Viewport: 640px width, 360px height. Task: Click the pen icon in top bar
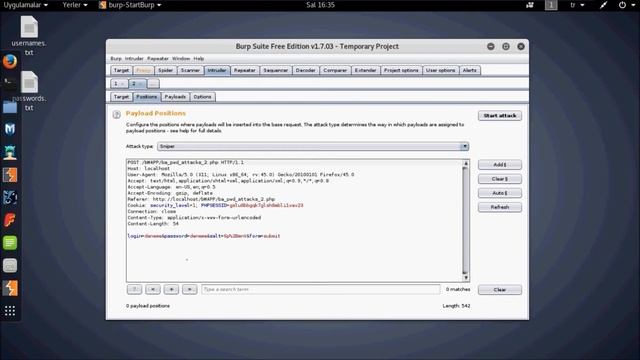click(603, 5)
